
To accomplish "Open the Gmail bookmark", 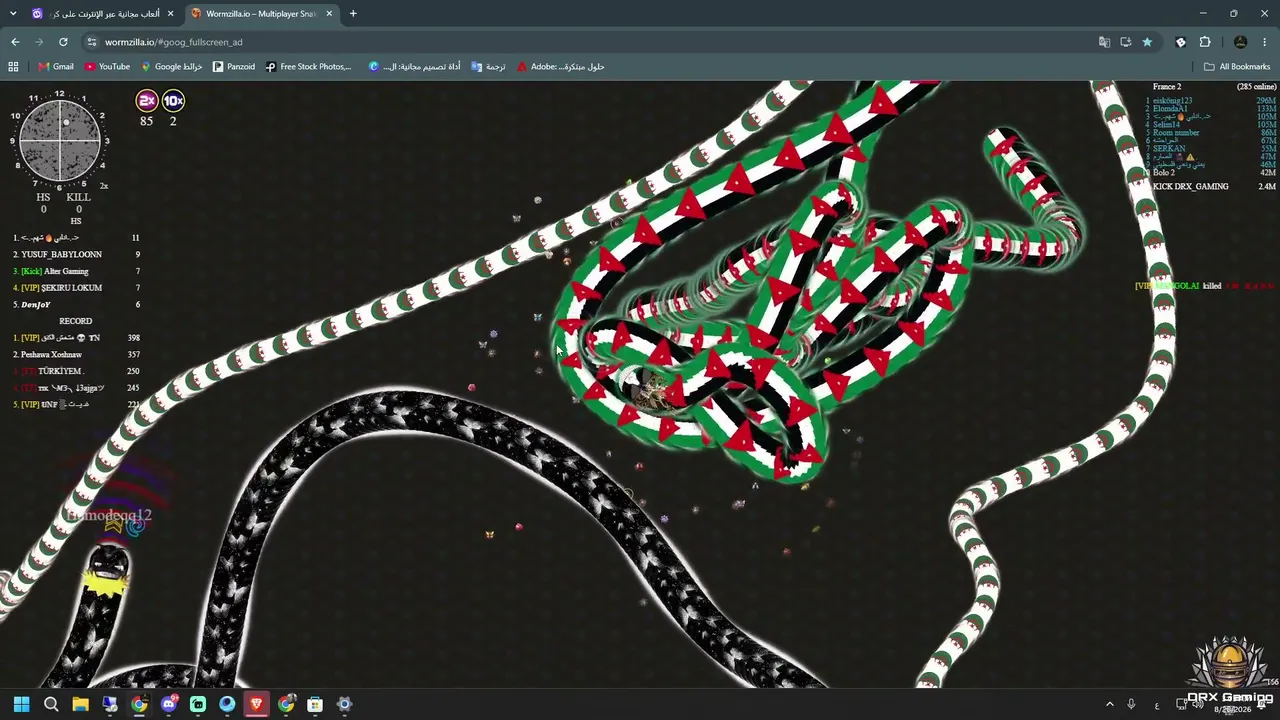I will click(x=56, y=67).
